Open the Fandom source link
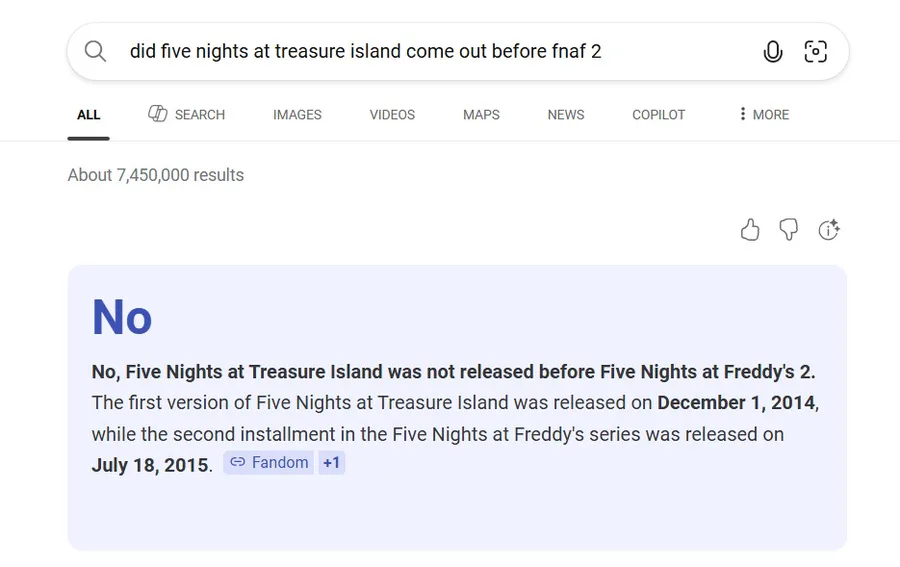Screen dimensions: 900x567 pyautogui.click(x=269, y=463)
